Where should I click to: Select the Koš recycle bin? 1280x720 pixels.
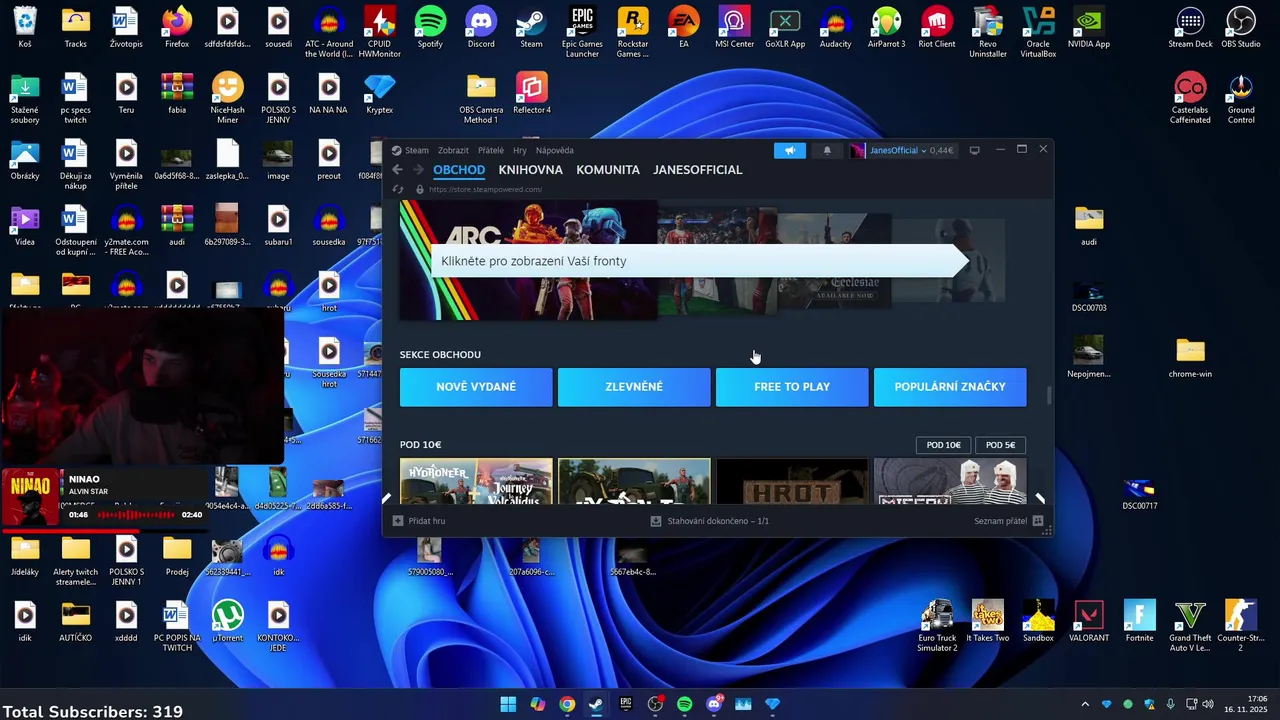[25, 28]
